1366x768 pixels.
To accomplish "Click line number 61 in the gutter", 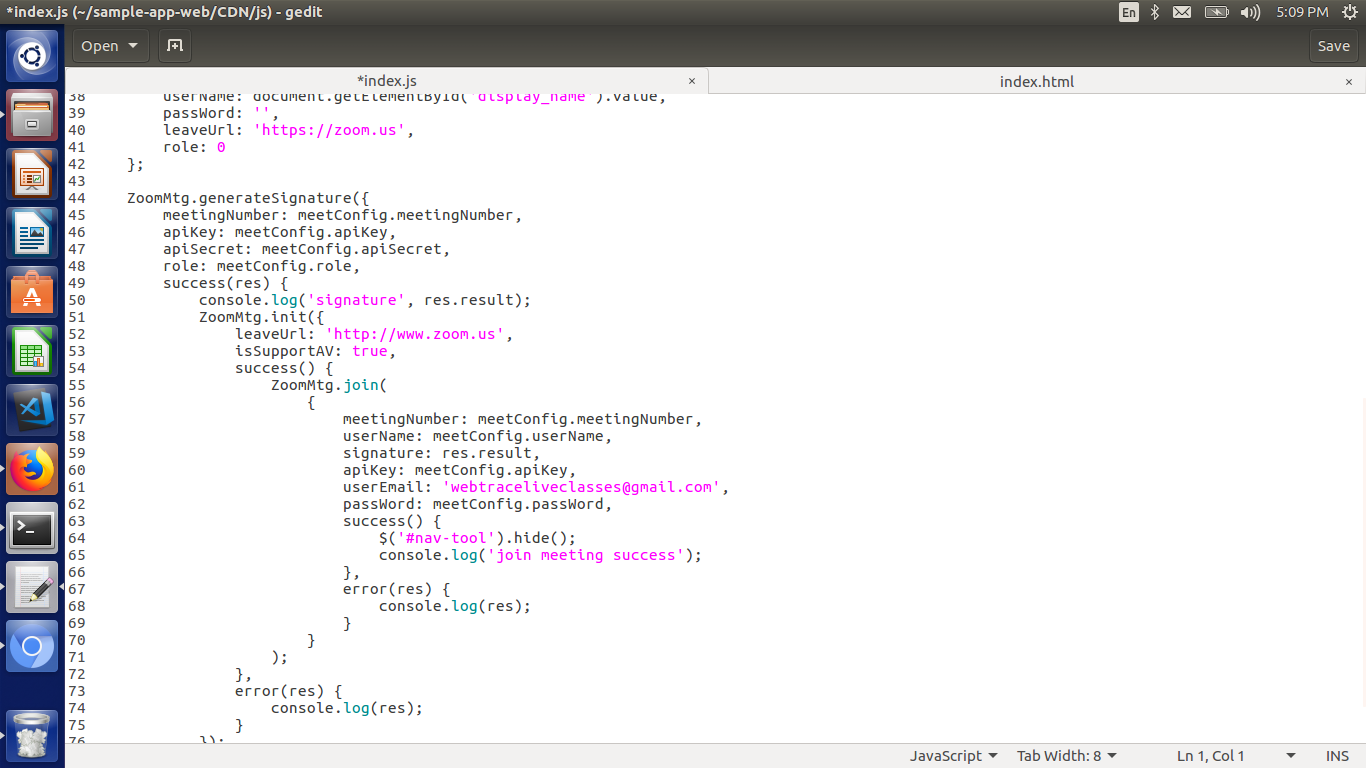I will [x=76, y=487].
